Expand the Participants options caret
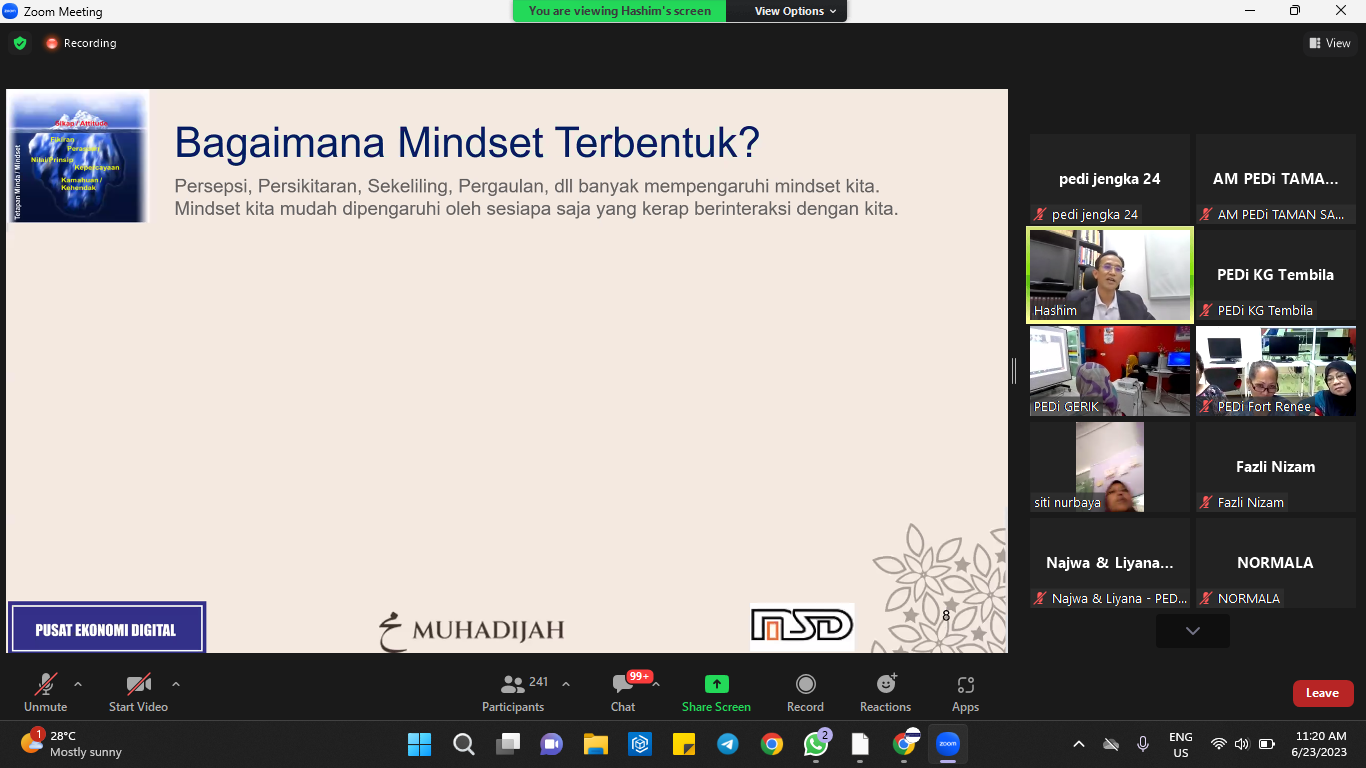 (566, 685)
